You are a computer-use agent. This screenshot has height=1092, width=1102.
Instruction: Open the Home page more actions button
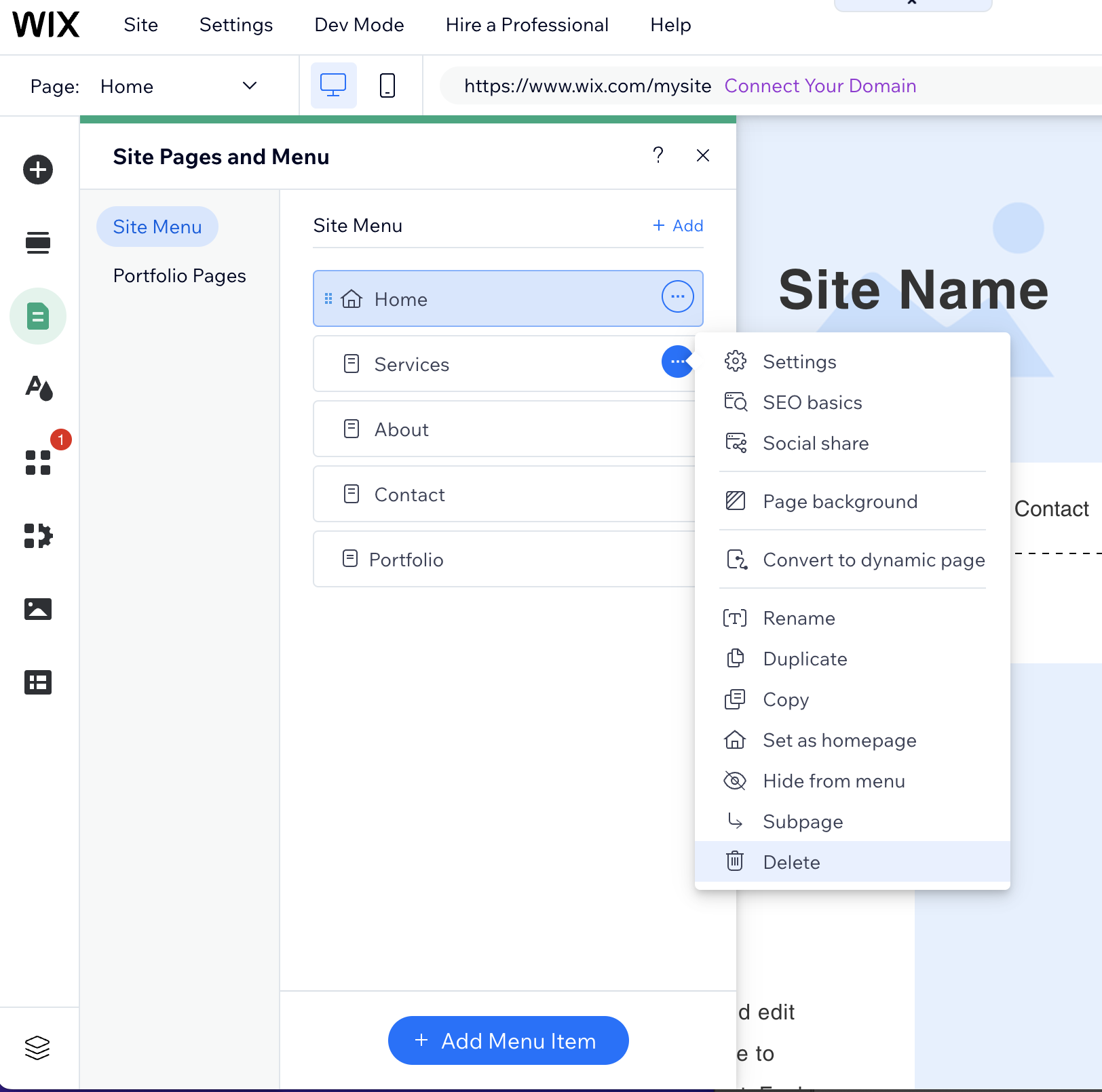pyautogui.click(x=677, y=297)
